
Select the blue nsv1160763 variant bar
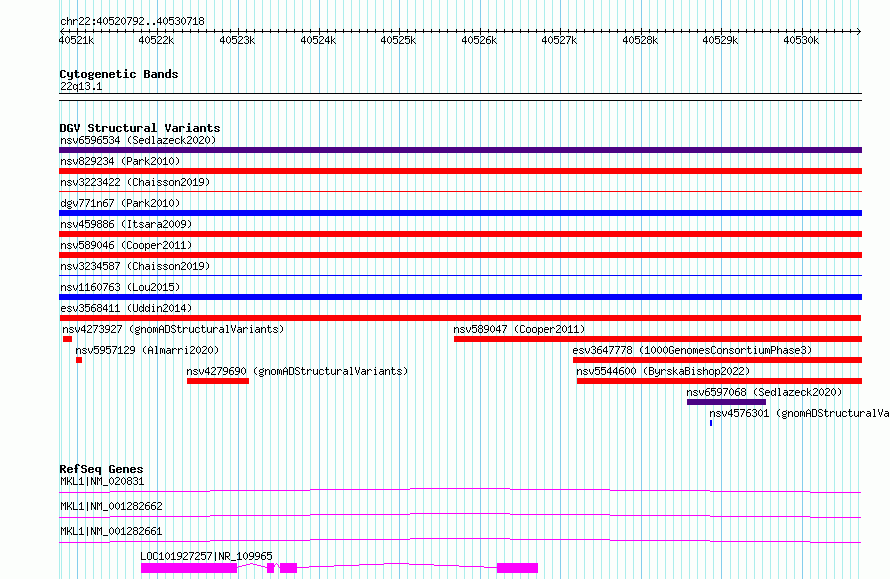click(x=460, y=297)
